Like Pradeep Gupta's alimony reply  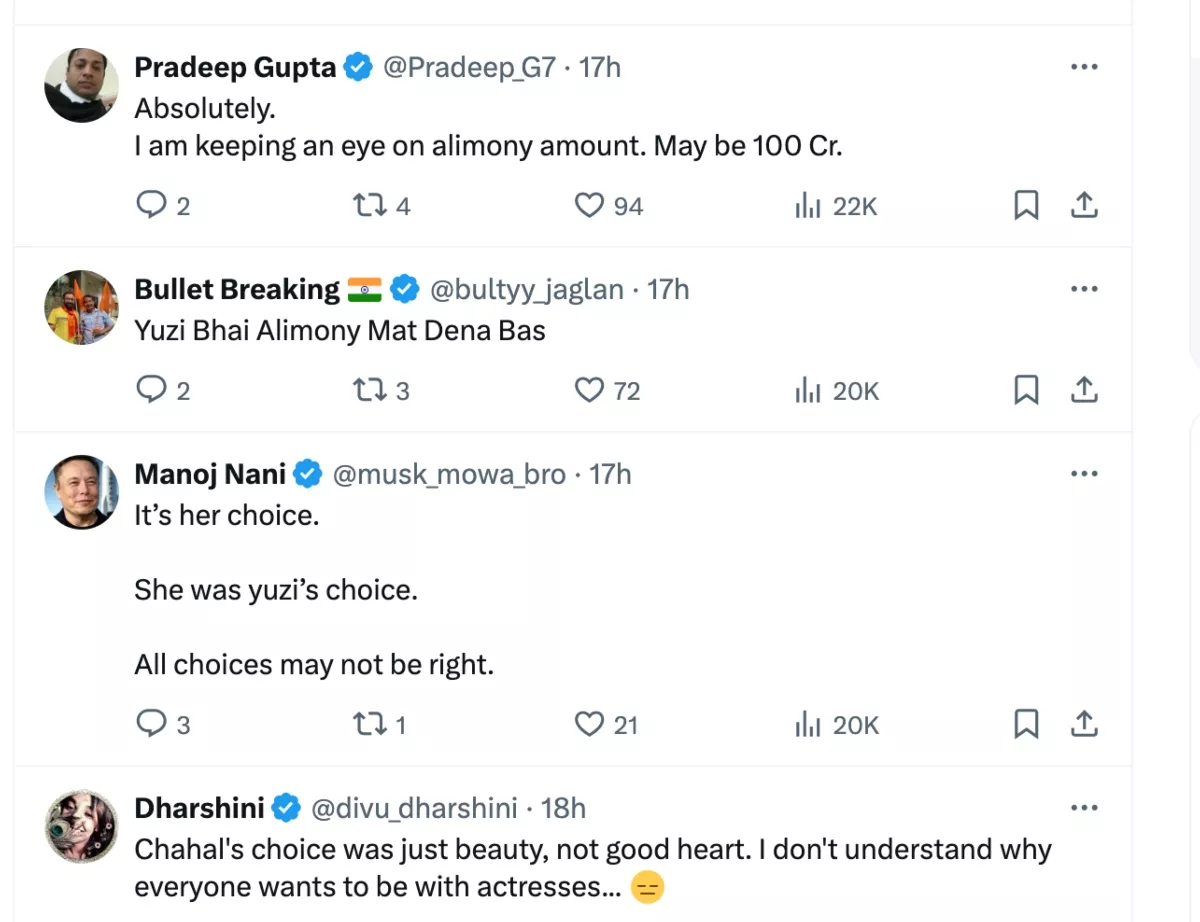coord(590,206)
